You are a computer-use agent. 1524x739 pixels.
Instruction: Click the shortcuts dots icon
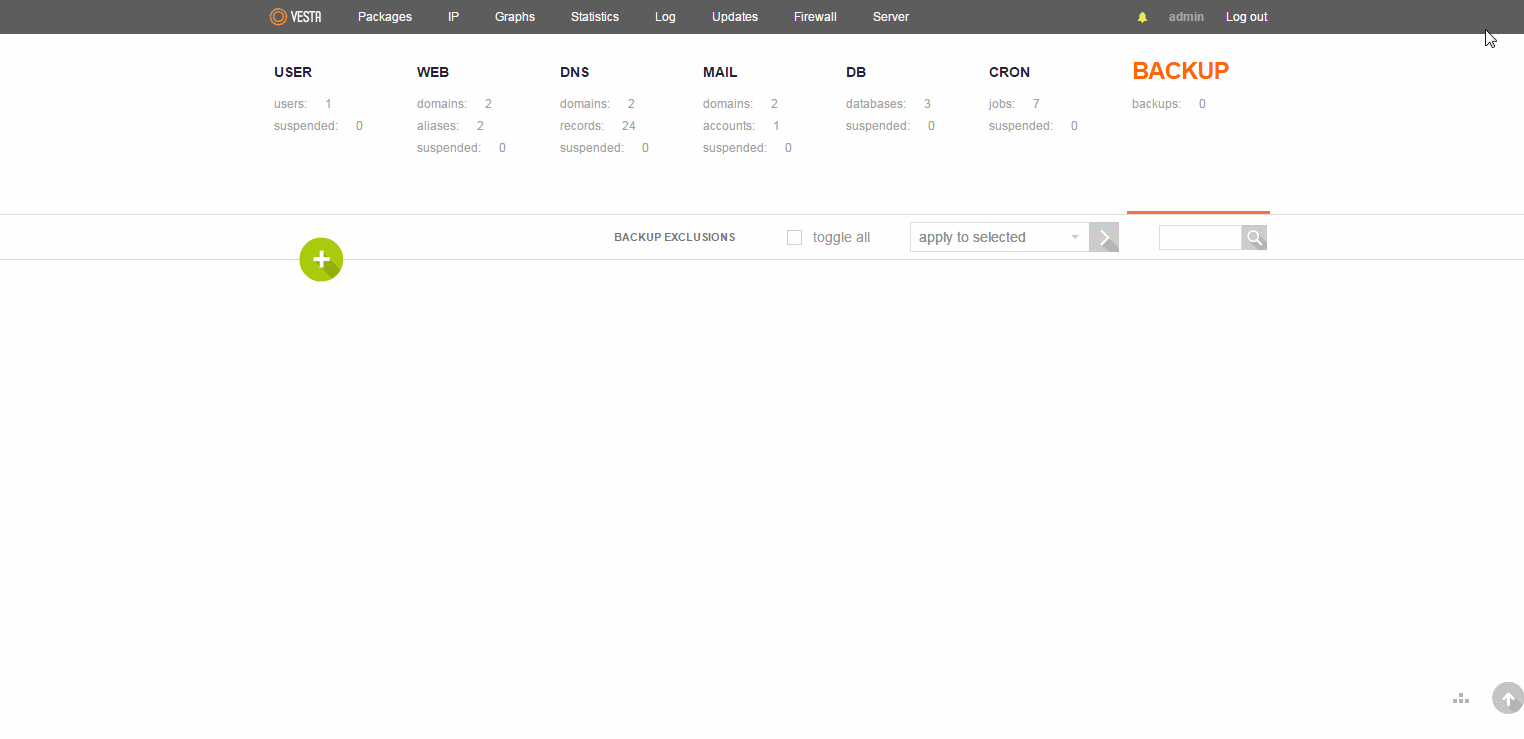click(1461, 698)
